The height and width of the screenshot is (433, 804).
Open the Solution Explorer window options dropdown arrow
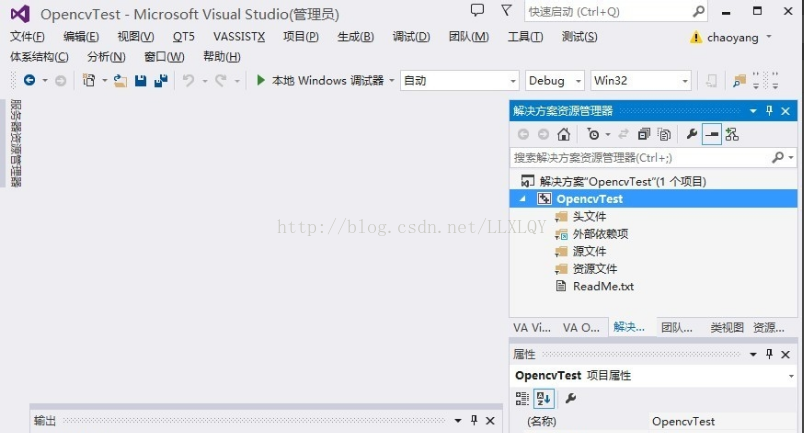(x=753, y=111)
